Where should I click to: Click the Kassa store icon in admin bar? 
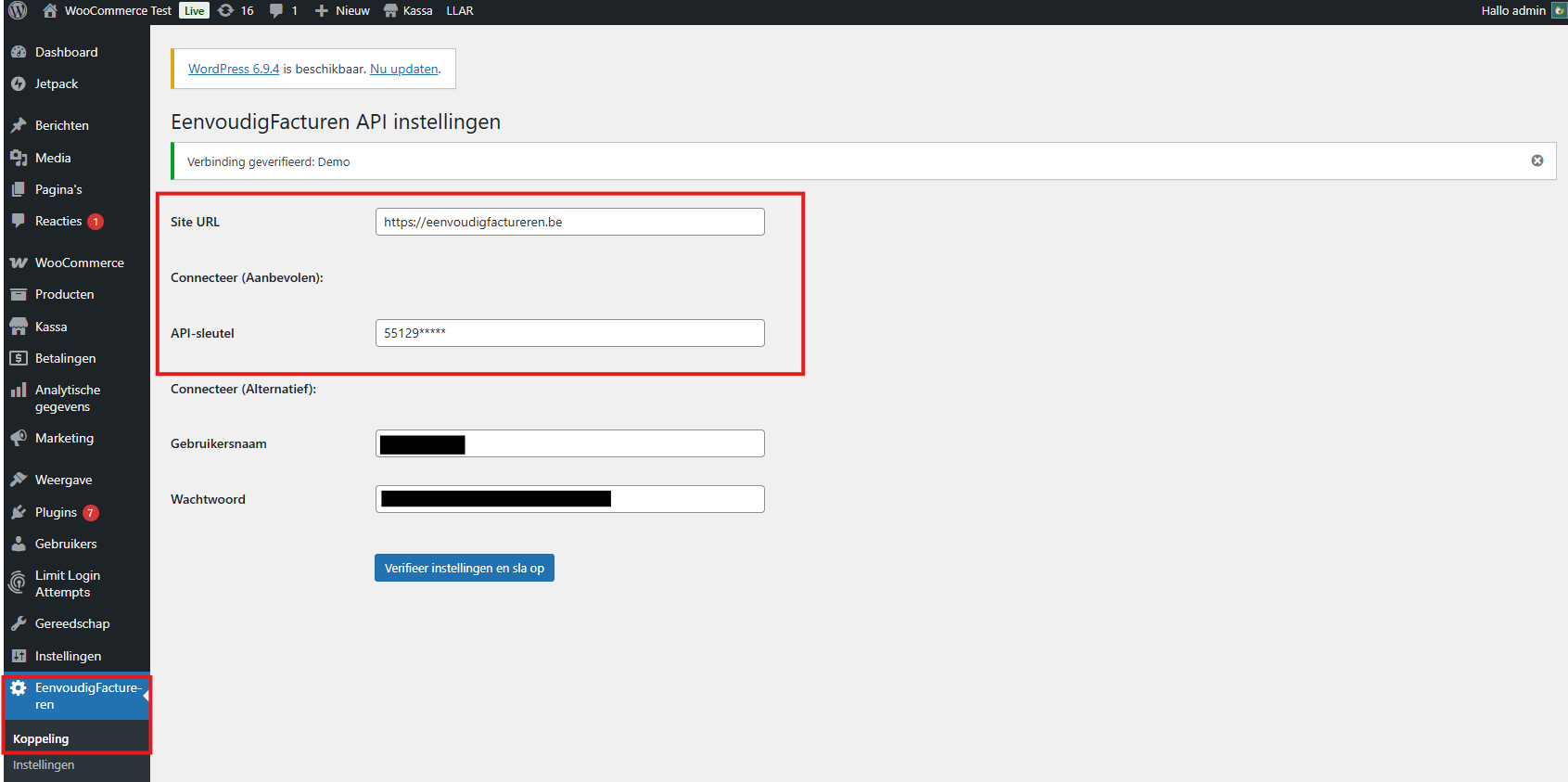pos(390,11)
